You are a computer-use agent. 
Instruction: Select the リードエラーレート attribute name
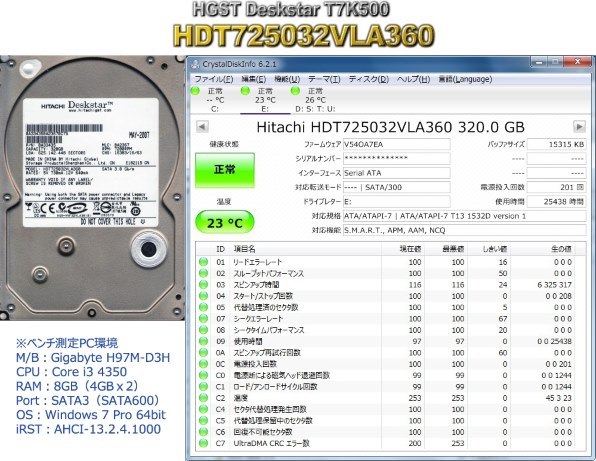pyautogui.click(x=258, y=262)
